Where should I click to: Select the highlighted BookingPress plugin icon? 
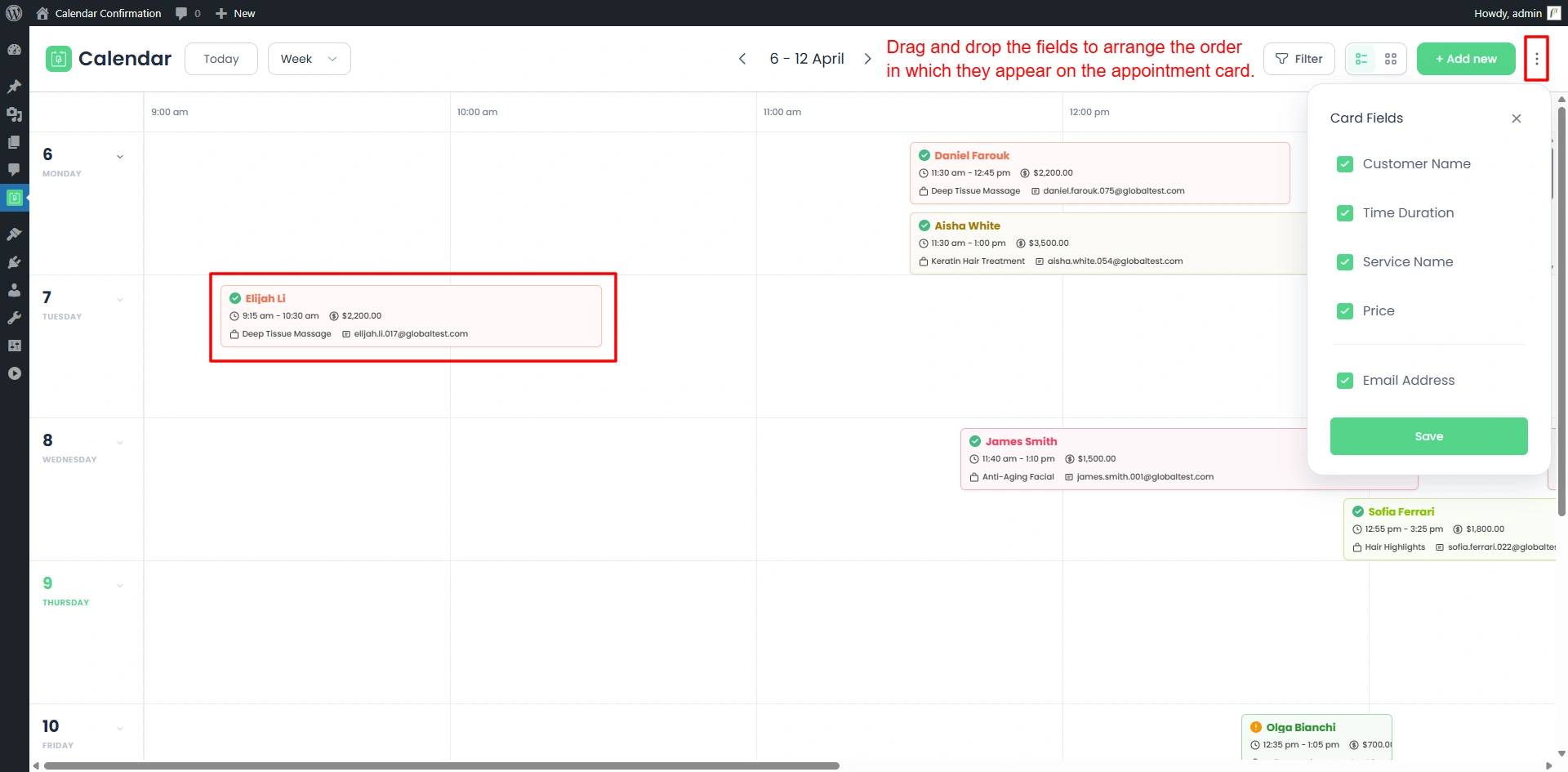pyautogui.click(x=15, y=197)
